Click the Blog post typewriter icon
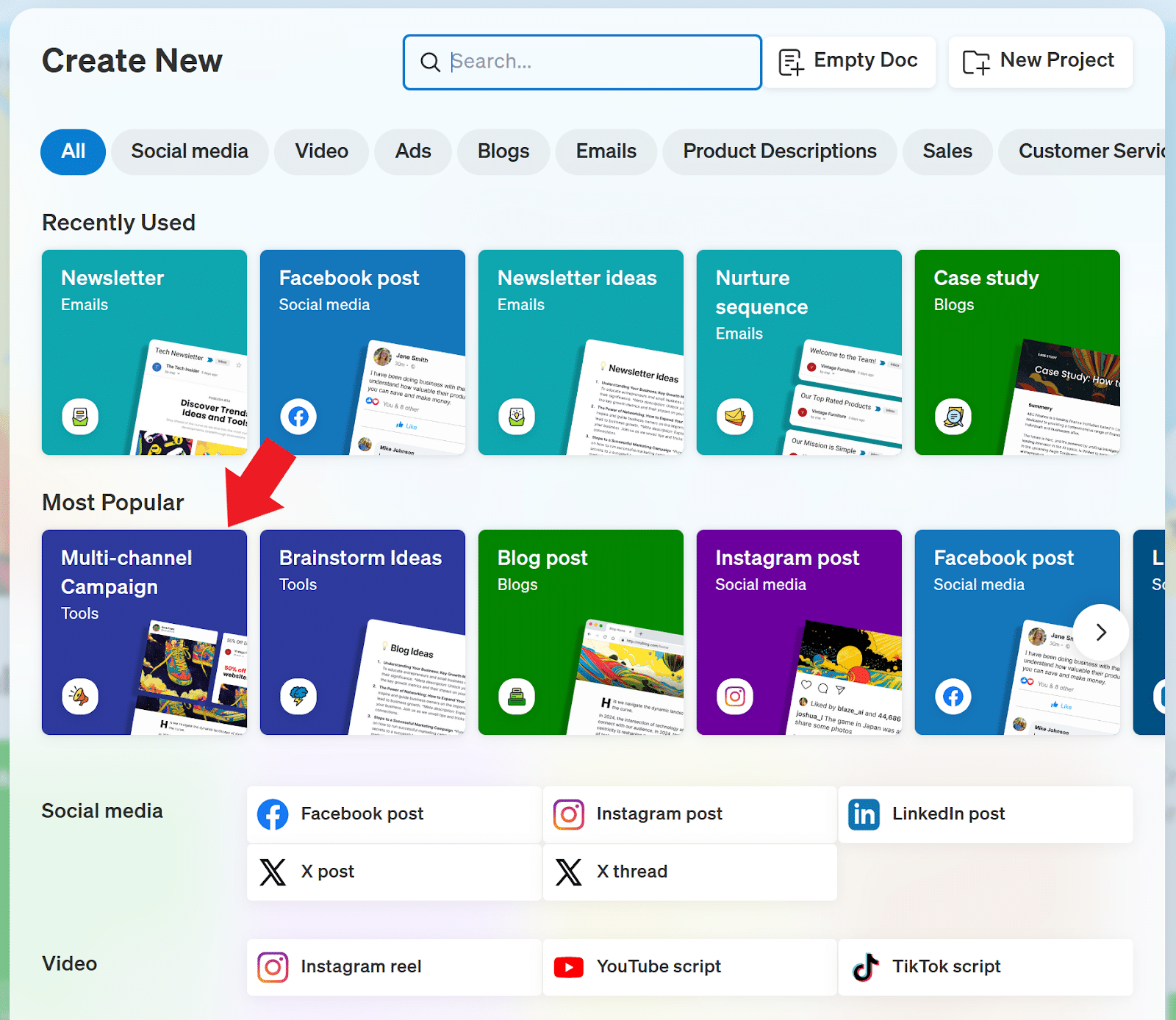 (x=517, y=697)
